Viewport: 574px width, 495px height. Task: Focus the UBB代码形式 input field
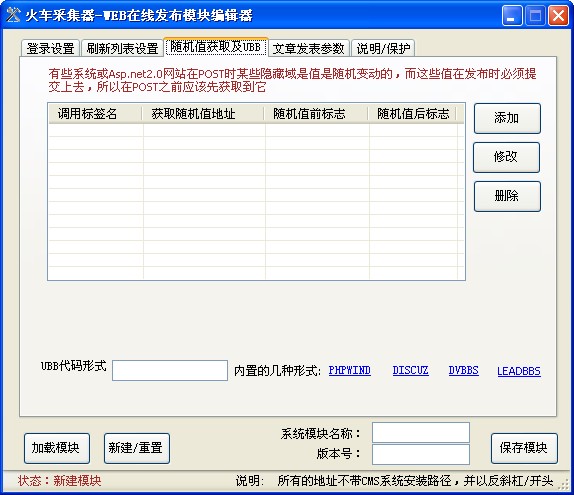point(170,371)
